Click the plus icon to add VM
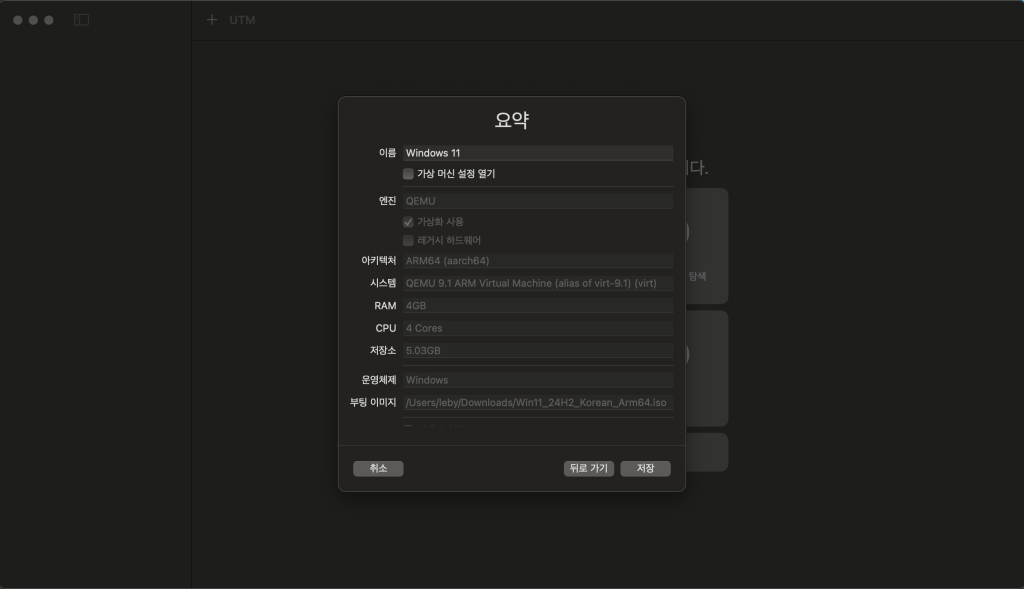Screen dimensions: 1024x589 (212, 20)
